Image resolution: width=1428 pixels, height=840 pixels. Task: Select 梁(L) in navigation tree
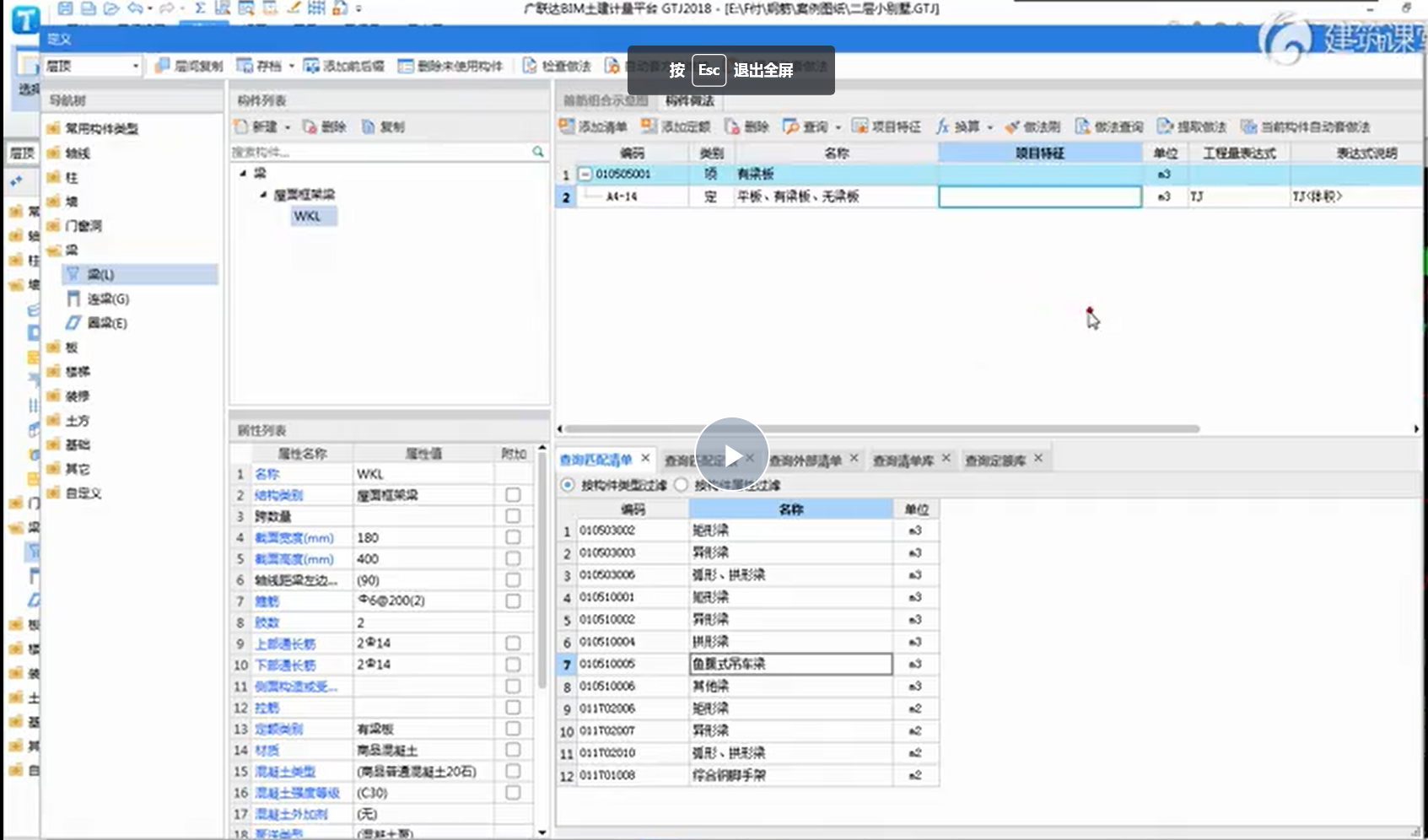140,274
